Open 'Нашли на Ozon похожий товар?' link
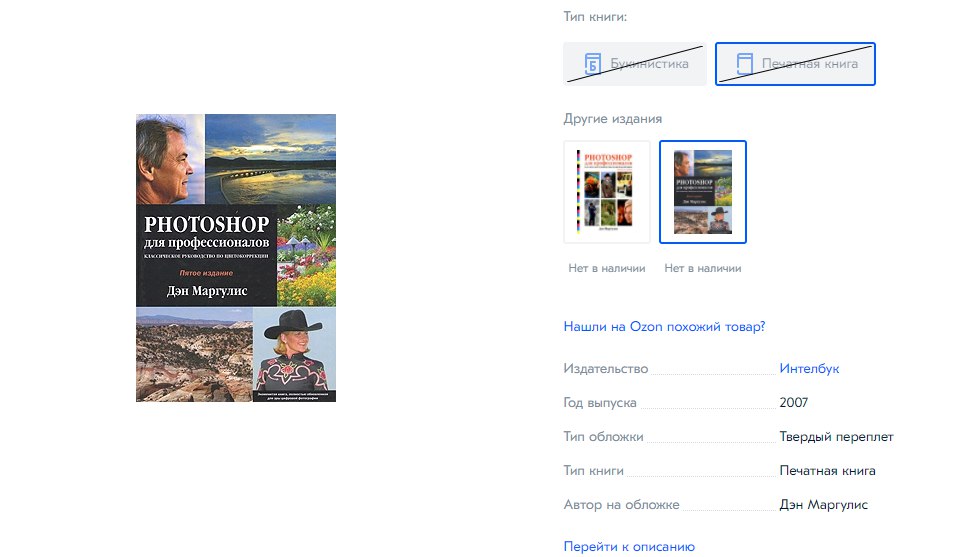 [664, 326]
